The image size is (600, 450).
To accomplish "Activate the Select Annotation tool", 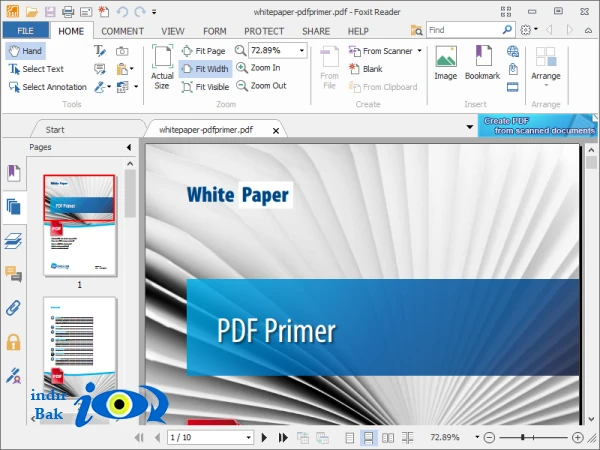I will coord(48,87).
